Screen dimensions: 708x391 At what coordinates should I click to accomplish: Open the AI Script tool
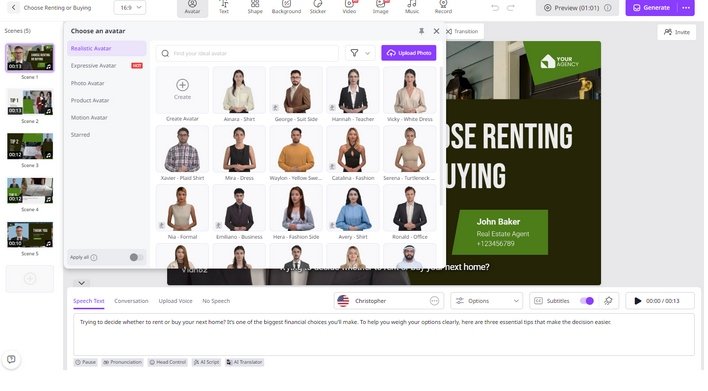tap(206, 362)
